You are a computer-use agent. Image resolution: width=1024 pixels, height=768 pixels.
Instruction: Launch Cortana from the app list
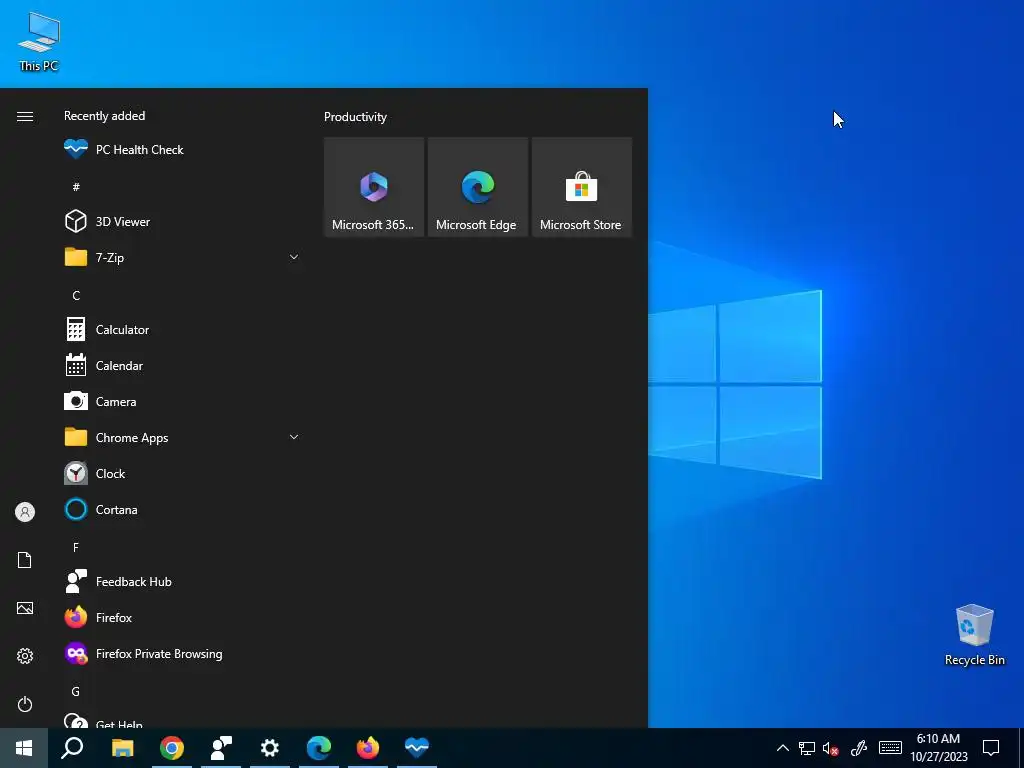(x=181, y=509)
